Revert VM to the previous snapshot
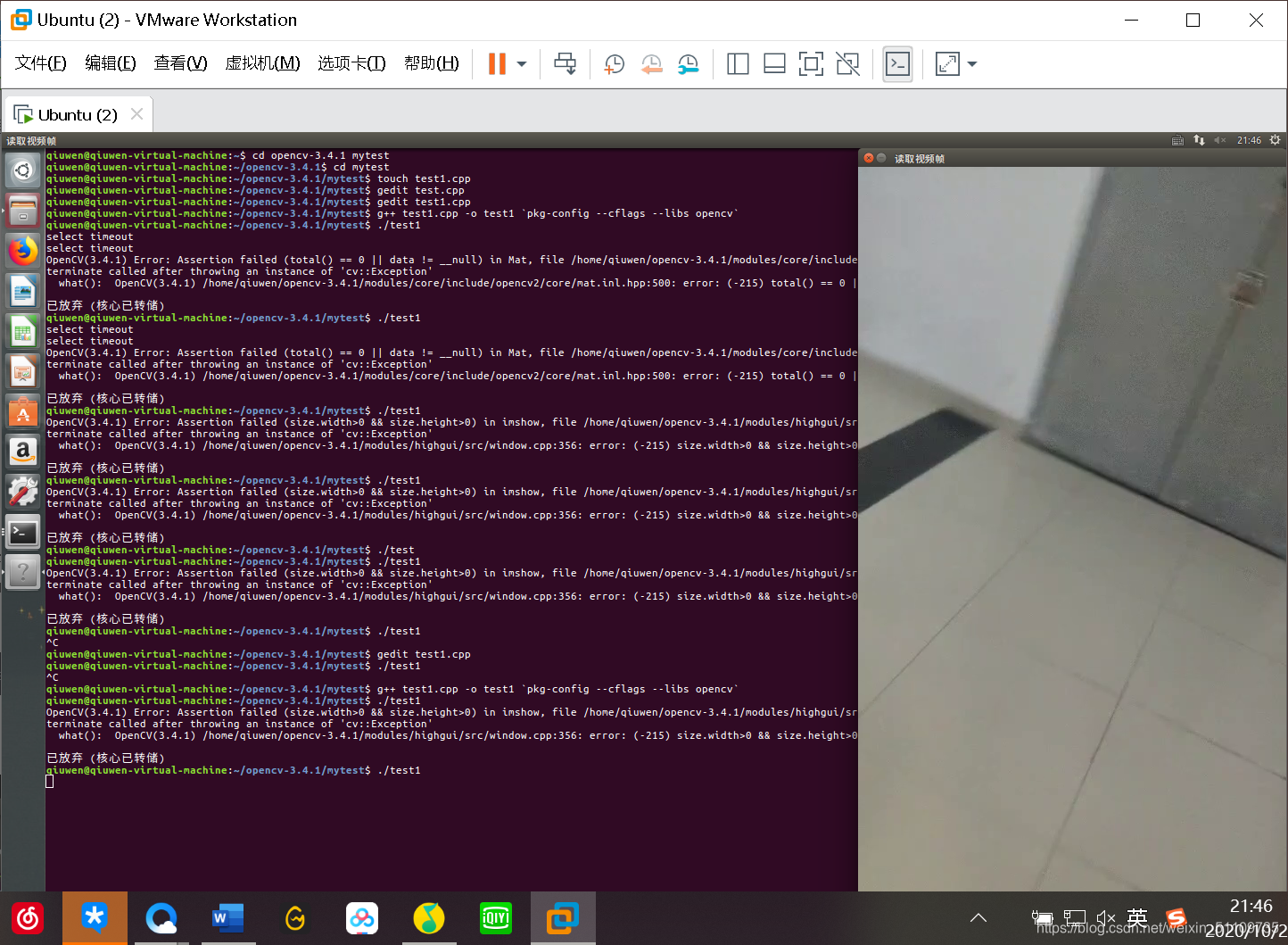The image size is (1288, 945). point(651,63)
